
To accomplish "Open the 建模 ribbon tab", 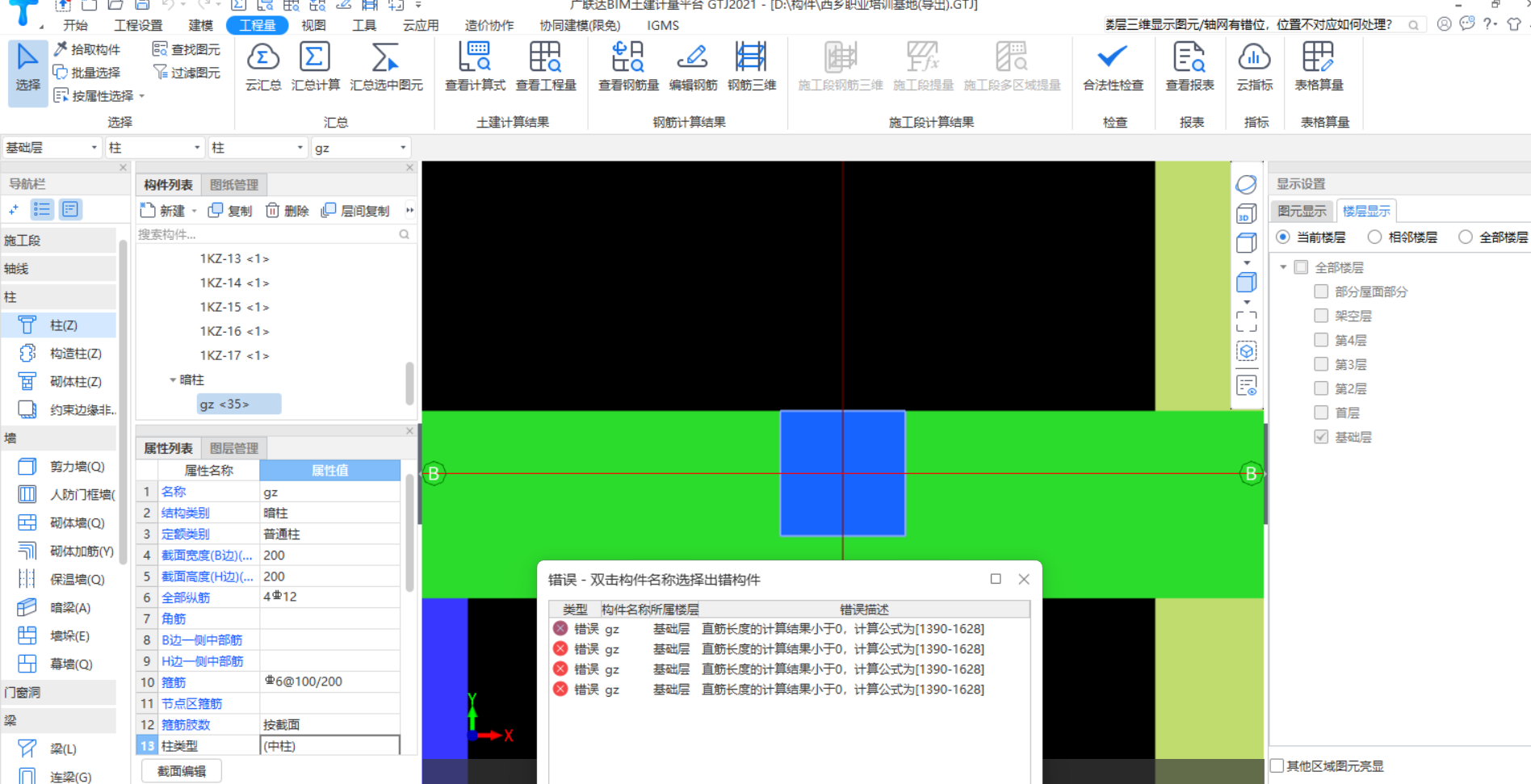I will (200, 25).
